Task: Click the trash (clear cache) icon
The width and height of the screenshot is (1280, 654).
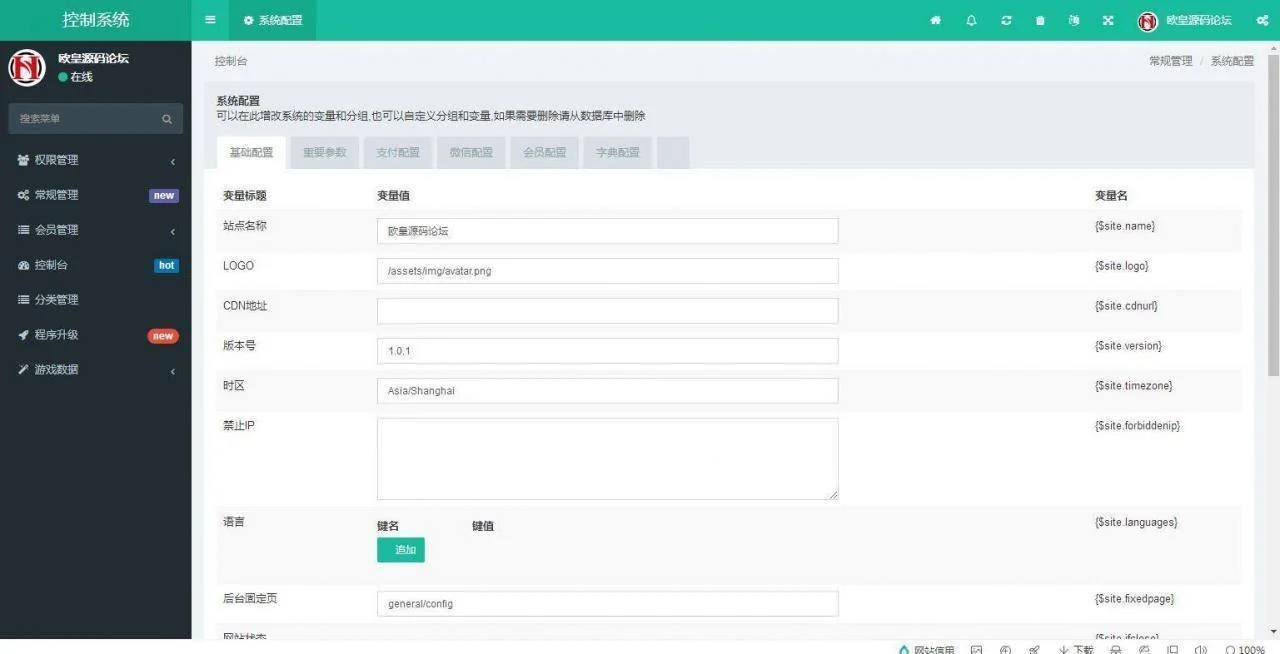Action: [1040, 20]
